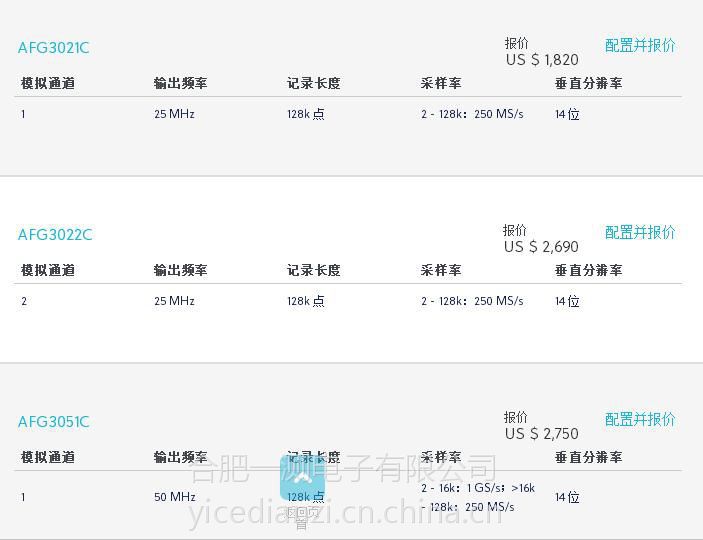Click 配置并报价 for the AFG3022C
The image size is (703, 540).
pos(640,232)
